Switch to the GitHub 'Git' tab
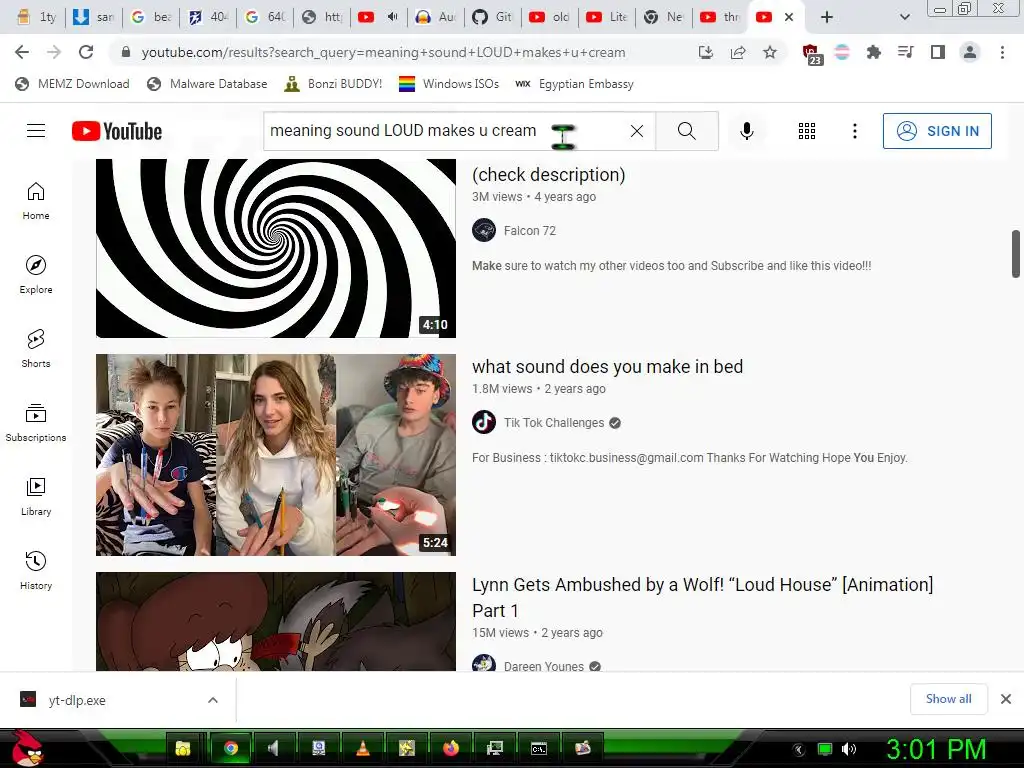The height and width of the screenshot is (768, 1024). pos(492,17)
